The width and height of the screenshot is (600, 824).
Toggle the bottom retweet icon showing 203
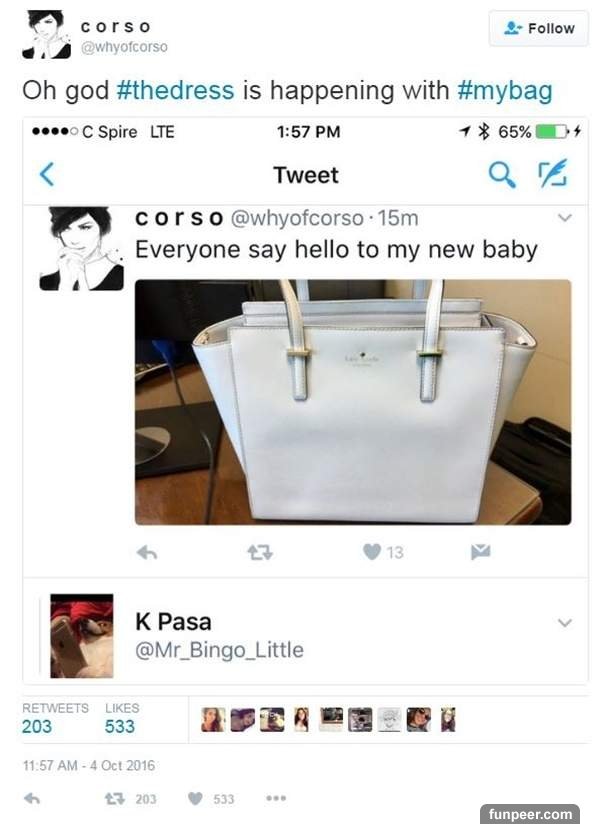click(x=112, y=799)
